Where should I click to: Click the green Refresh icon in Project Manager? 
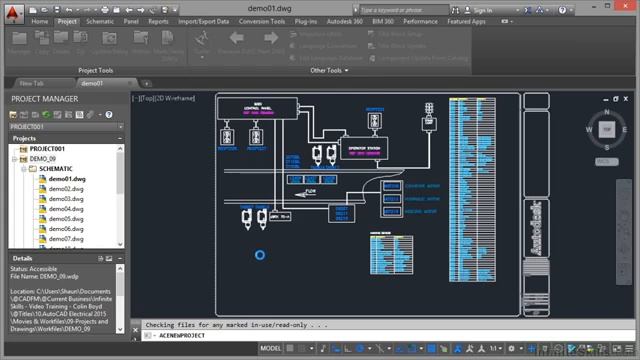coord(46,115)
